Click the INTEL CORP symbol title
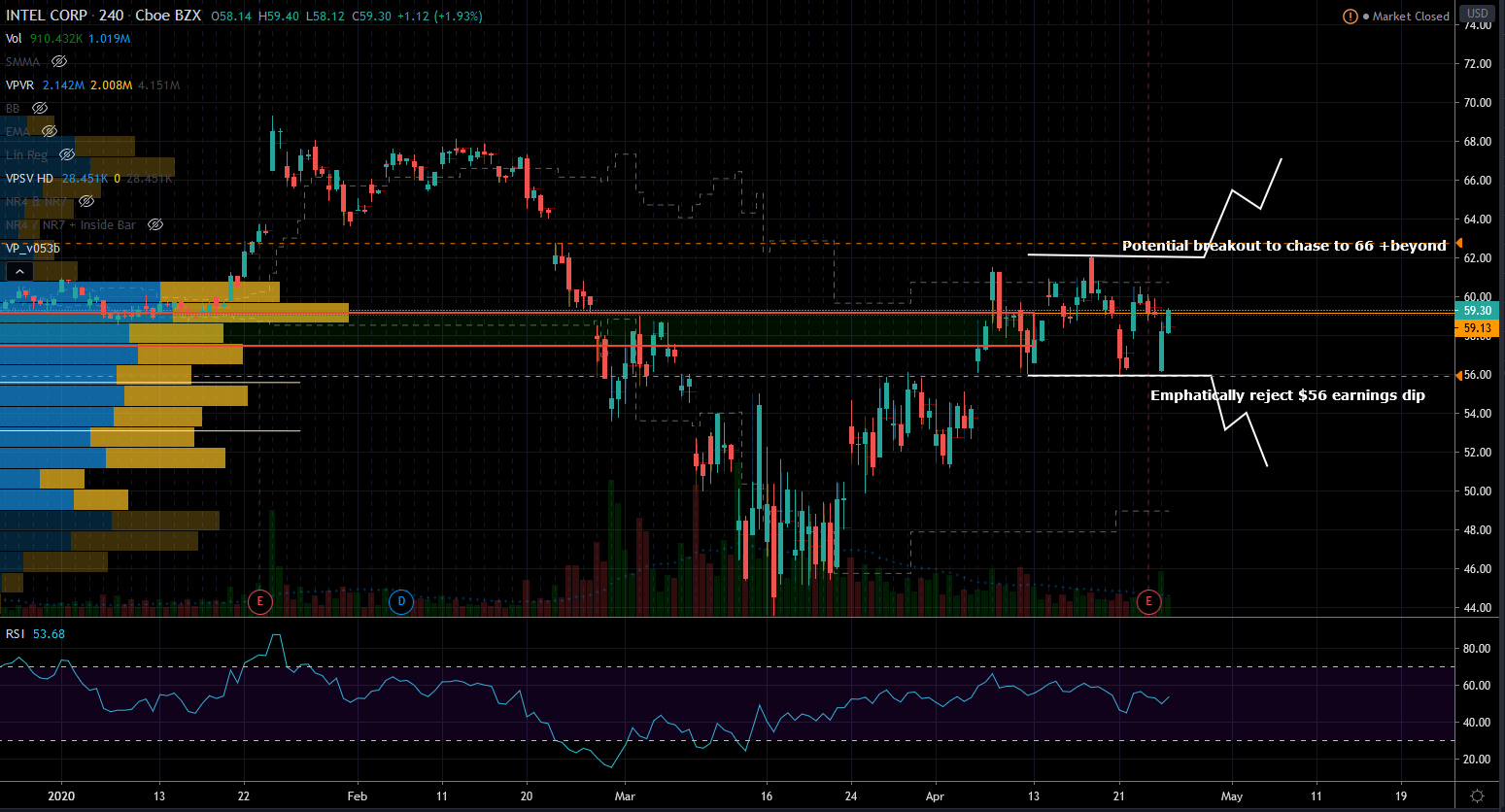The width and height of the screenshot is (1505, 812). (x=47, y=16)
